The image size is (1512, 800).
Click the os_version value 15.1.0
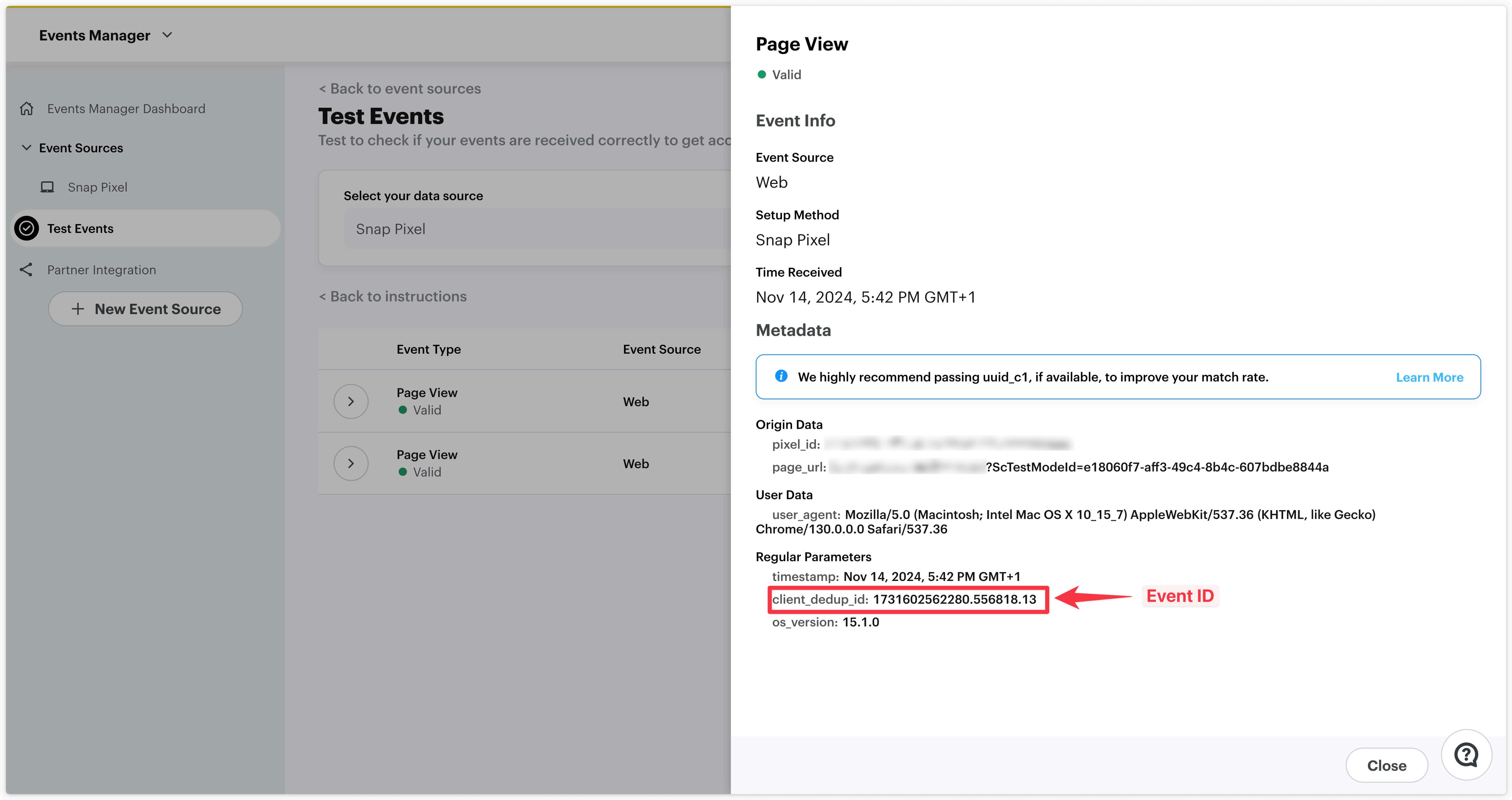tap(861, 622)
